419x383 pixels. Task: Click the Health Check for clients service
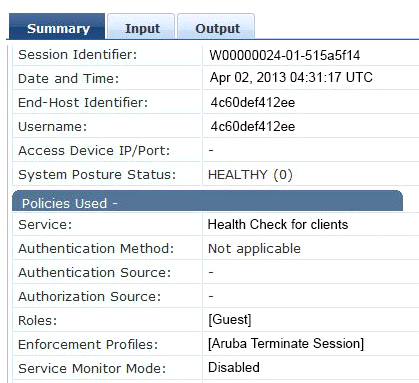278,224
